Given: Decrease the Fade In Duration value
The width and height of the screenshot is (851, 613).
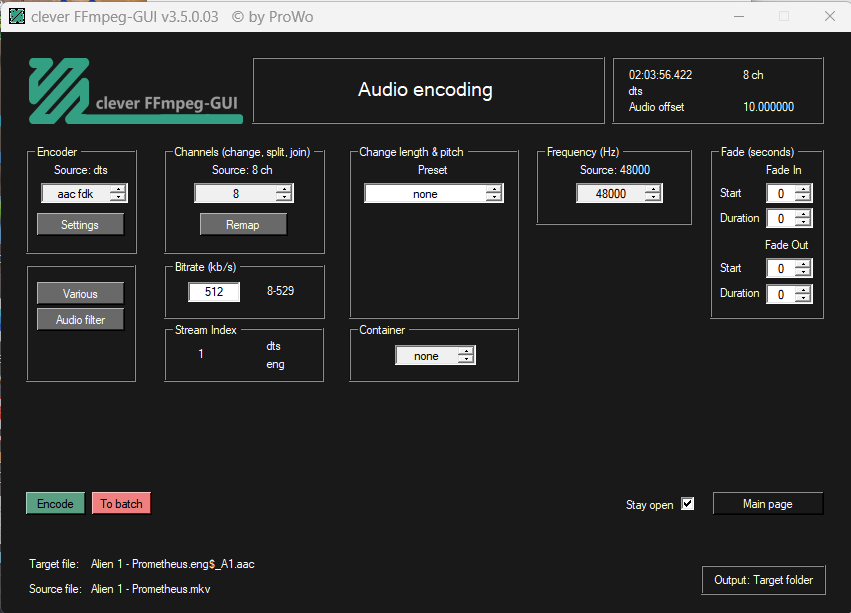Looking at the screenshot, I should (x=803, y=223).
